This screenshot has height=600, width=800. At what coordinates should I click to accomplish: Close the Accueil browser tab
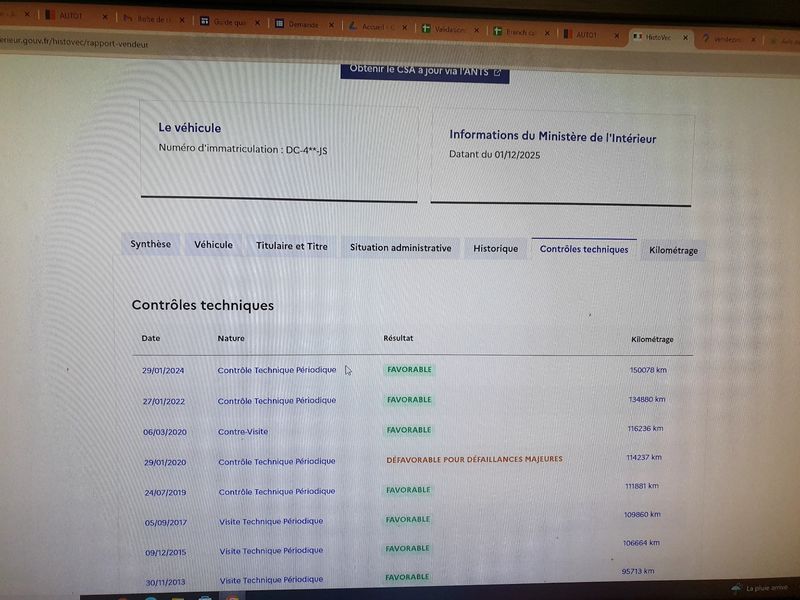pos(404,28)
